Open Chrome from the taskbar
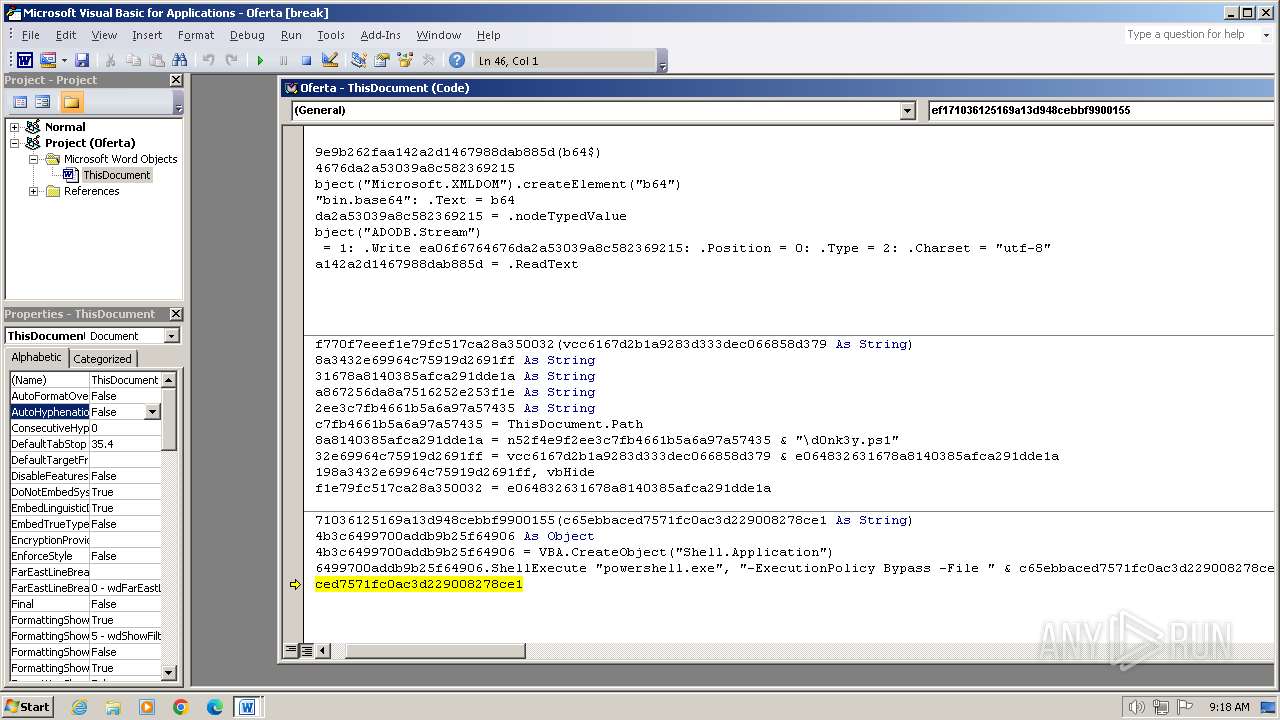 [180, 707]
